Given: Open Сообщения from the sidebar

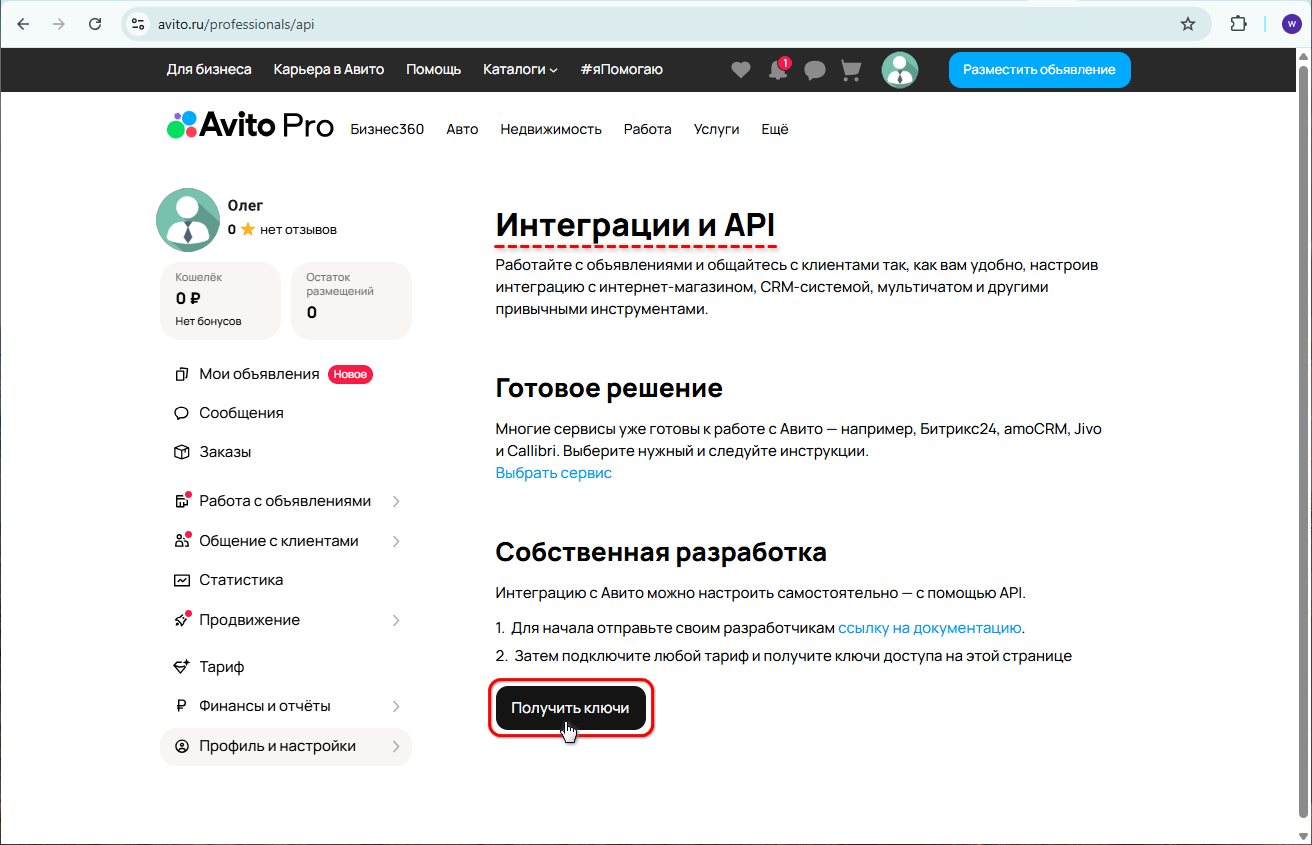Looking at the screenshot, I should coord(250,412).
